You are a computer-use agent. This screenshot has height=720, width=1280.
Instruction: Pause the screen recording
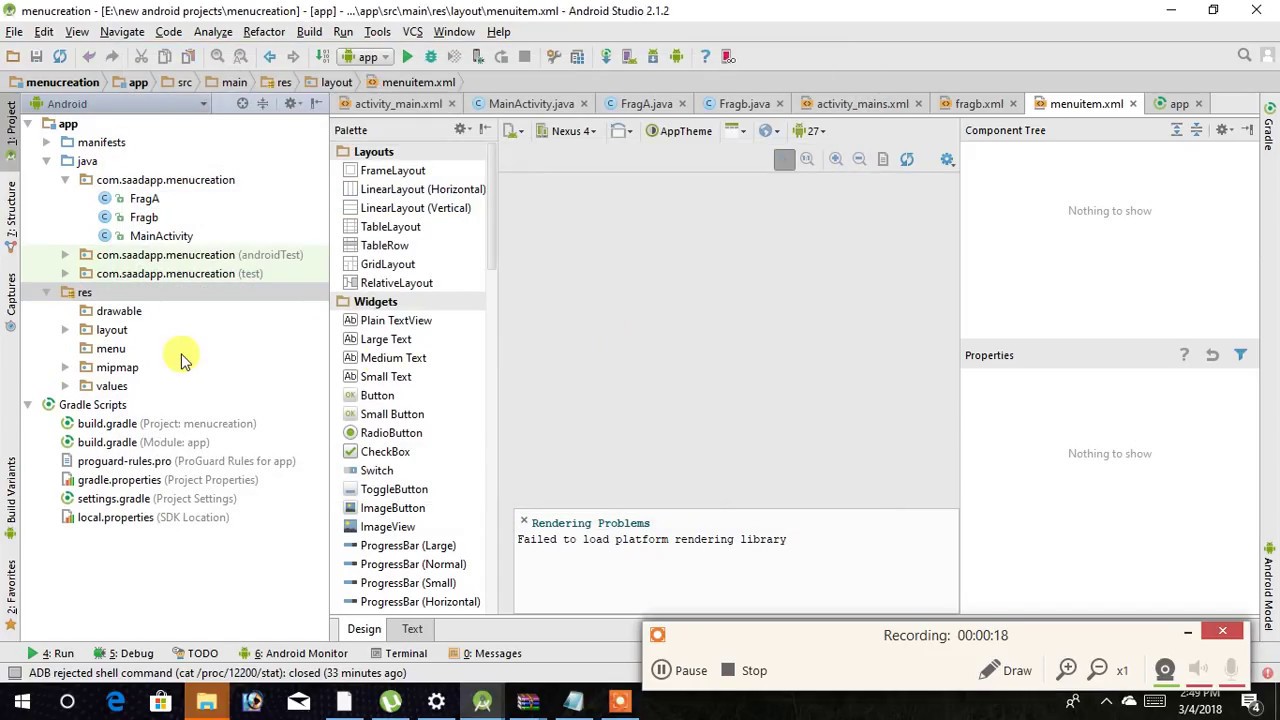(x=680, y=671)
